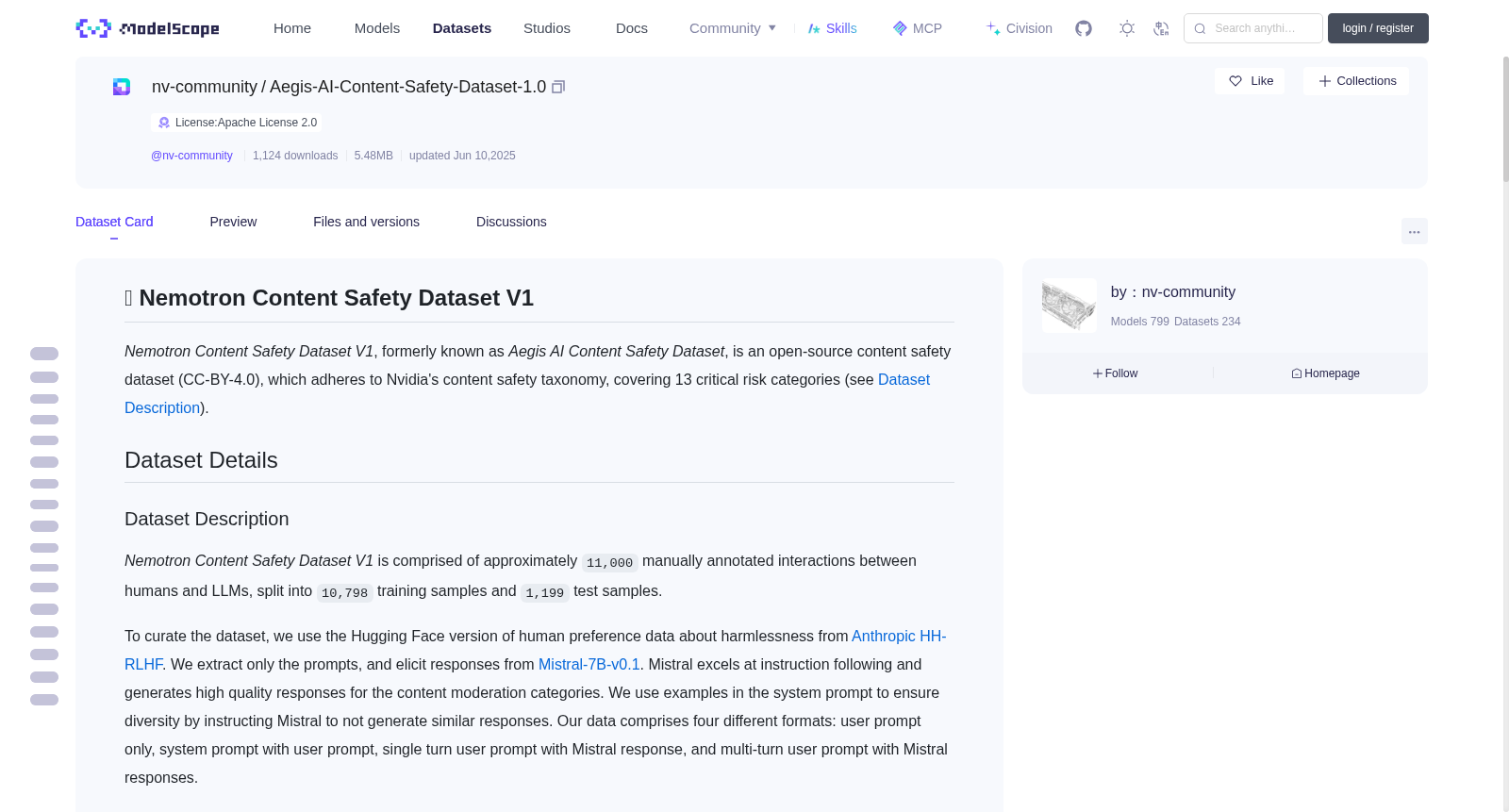Focus the search anything field
This screenshot has height=812, width=1509.
click(x=1253, y=28)
